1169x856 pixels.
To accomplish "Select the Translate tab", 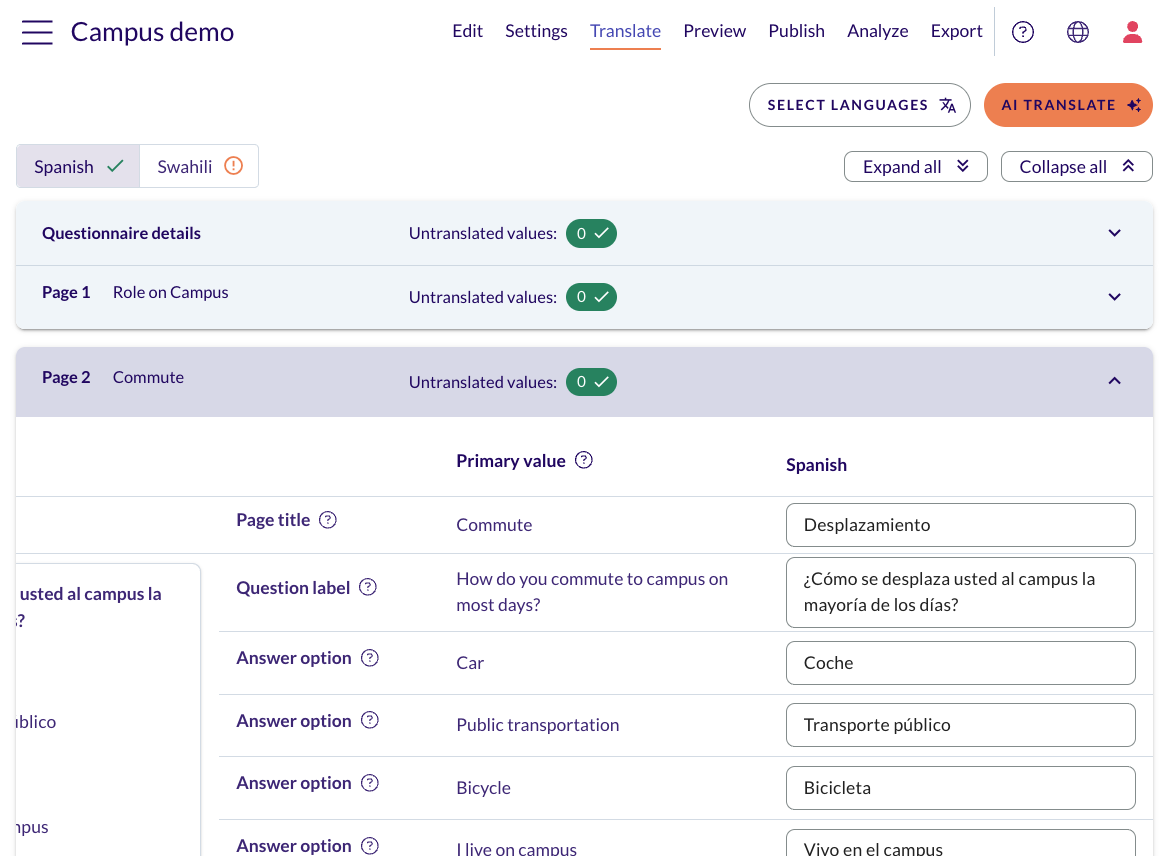I will click(625, 31).
